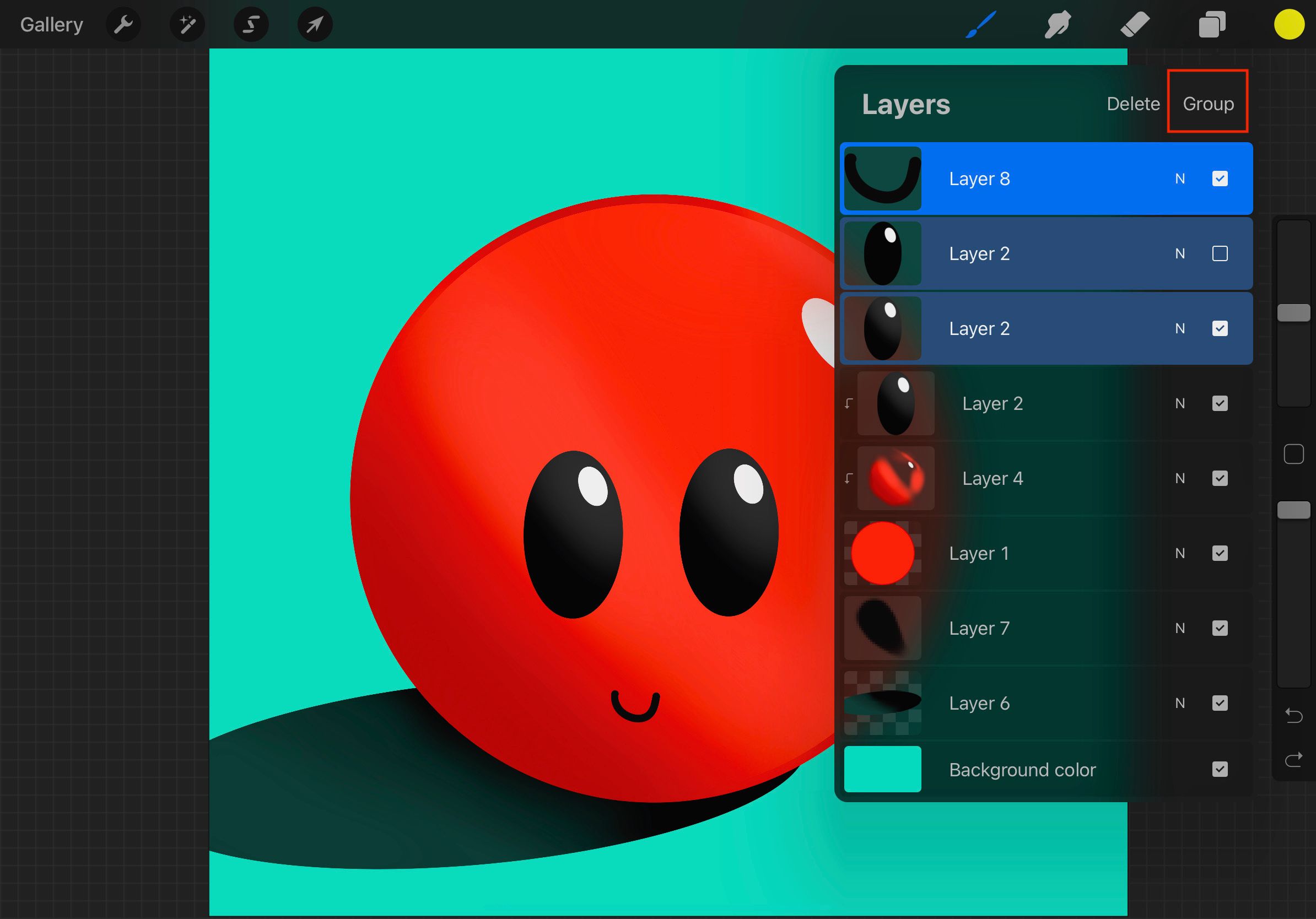Open the active color swatch

point(1289,24)
